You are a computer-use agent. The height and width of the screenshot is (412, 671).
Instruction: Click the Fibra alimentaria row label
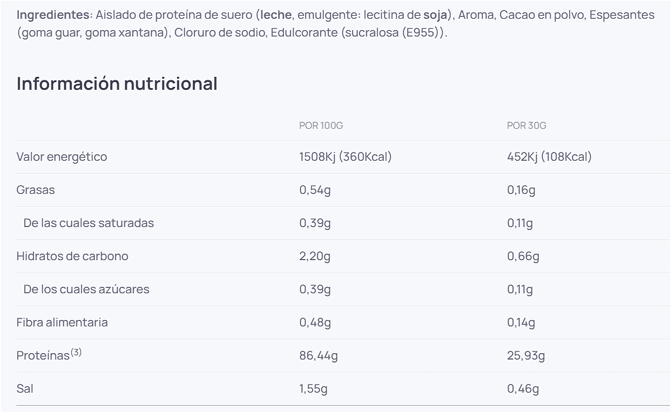[x=62, y=322]
